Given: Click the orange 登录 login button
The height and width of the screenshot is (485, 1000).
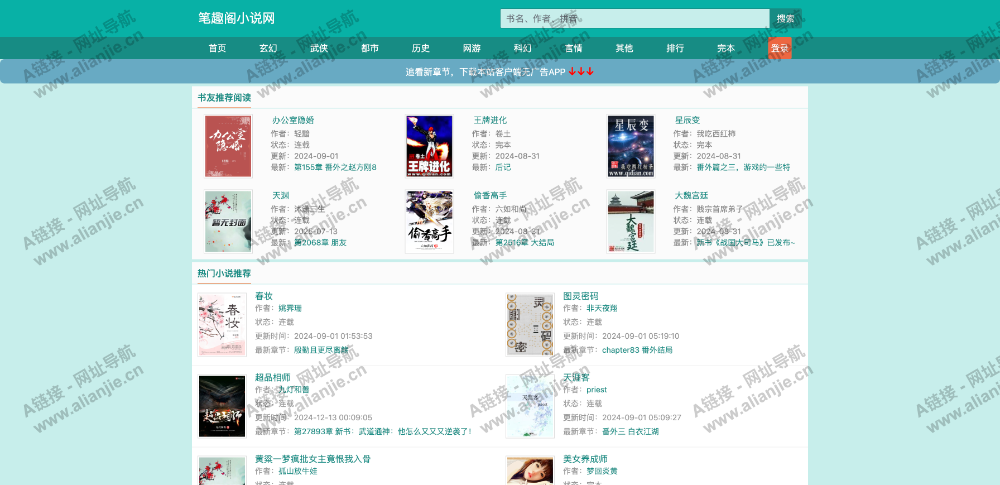Looking at the screenshot, I should point(779,48).
